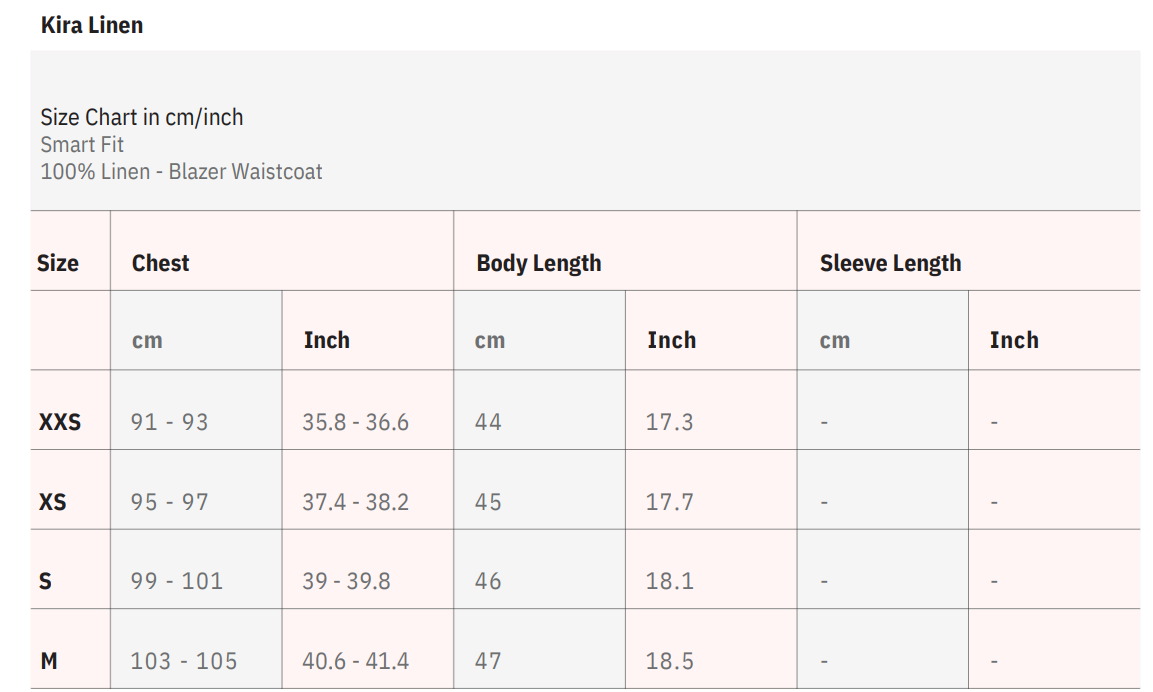Select the "Size Chart in cm/inch" caption
The width and height of the screenshot is (1153, 692).
142,118
